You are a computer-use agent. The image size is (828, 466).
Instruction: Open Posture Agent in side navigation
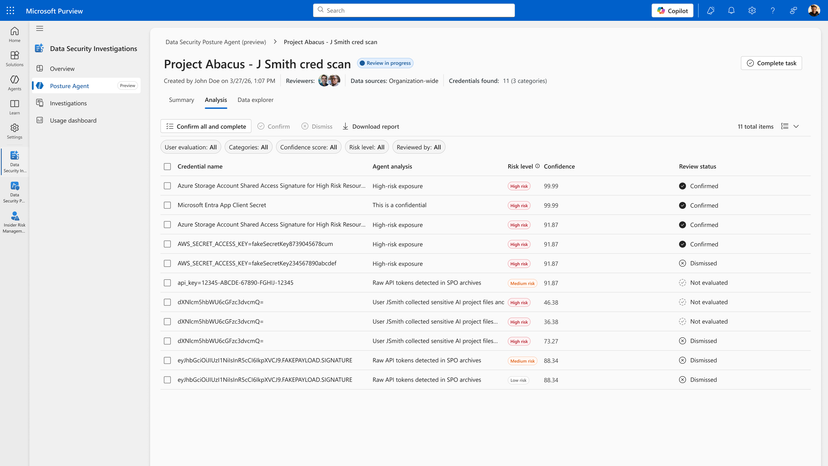click(86, 86)
